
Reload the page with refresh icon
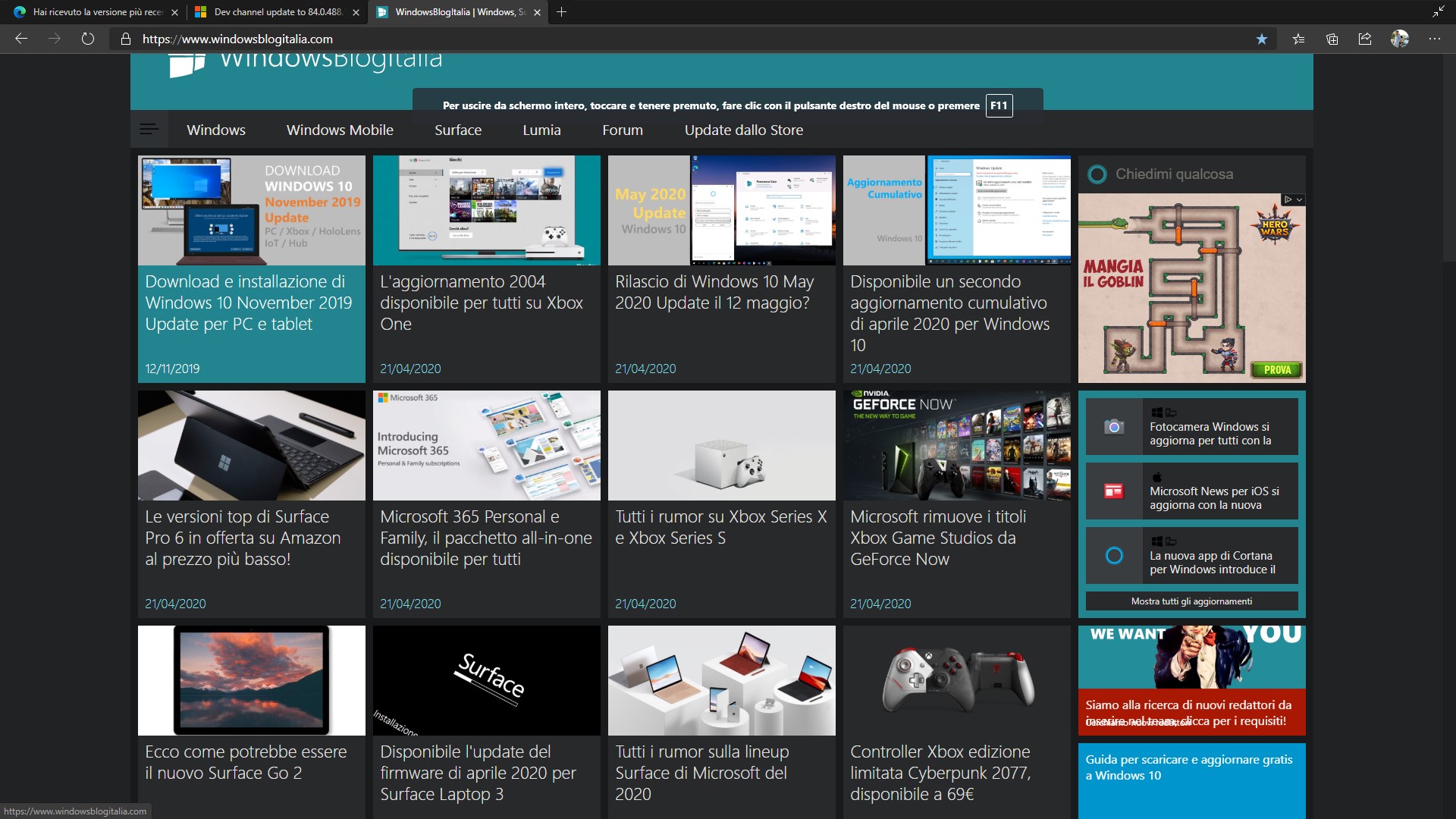pyautogui.click(x=88, y=39)
